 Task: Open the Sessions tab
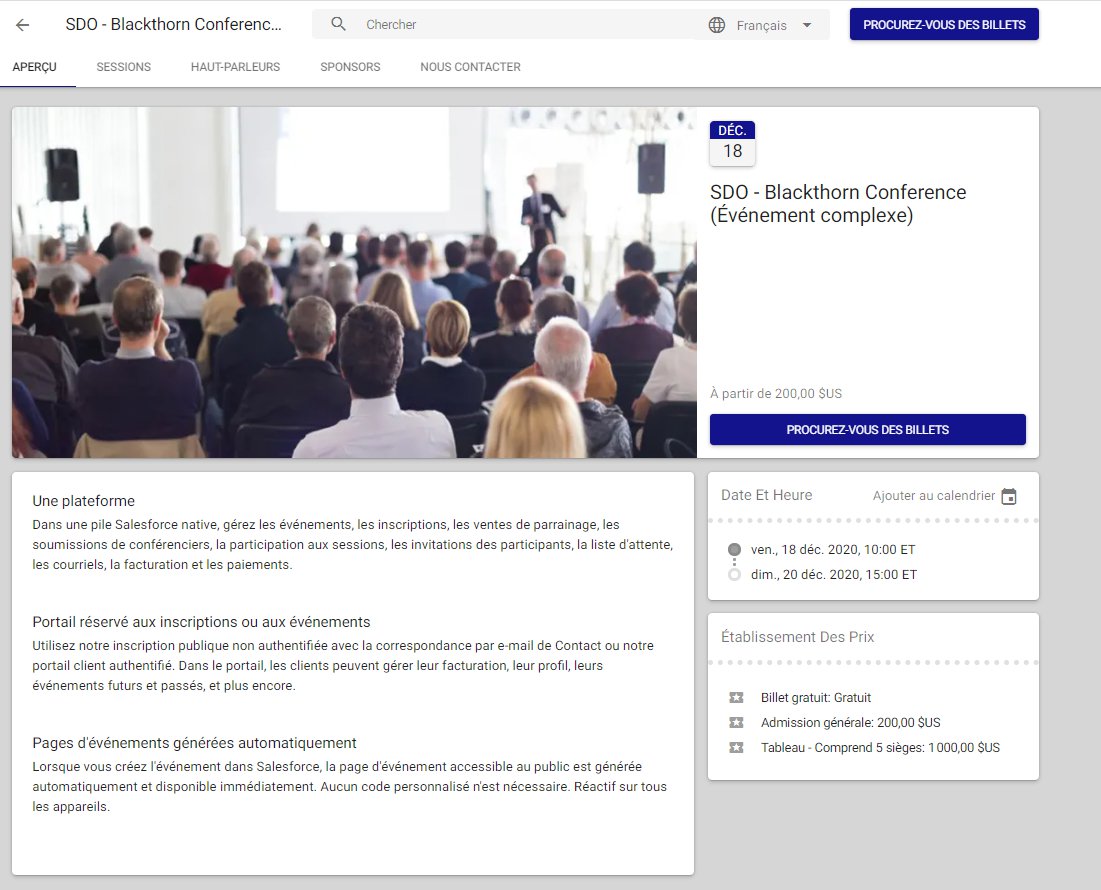[124, 67]
